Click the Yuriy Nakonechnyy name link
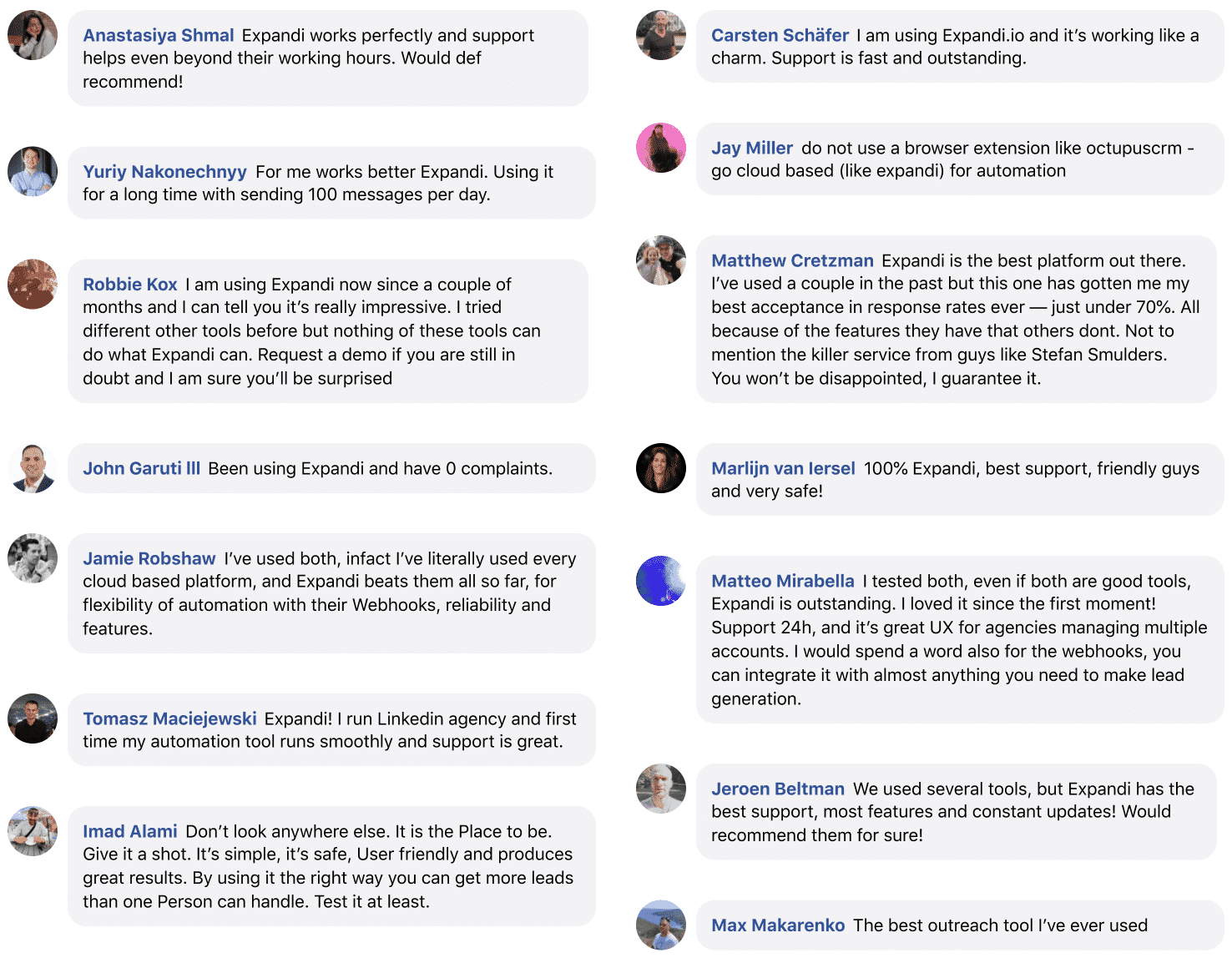Viewport: 1232px width, 958px height. point(164,171)
